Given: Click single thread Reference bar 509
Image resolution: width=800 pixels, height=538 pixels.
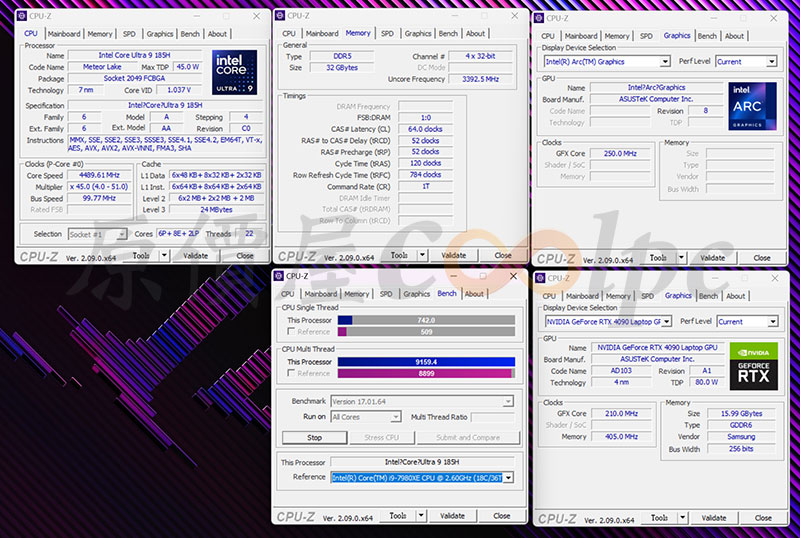Looking at the screenshot, I should pos(426,332).
